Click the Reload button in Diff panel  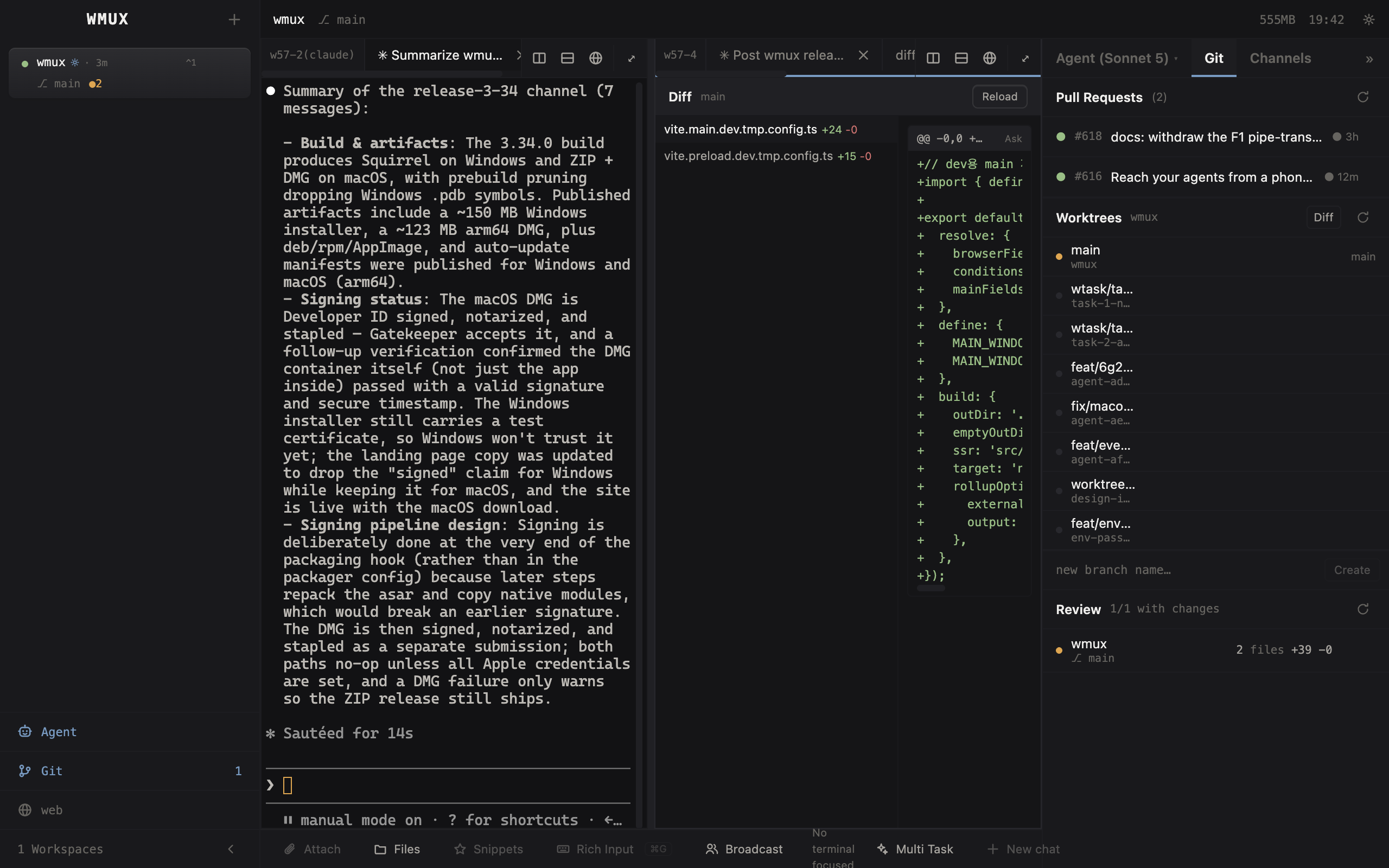coord(999,97)
